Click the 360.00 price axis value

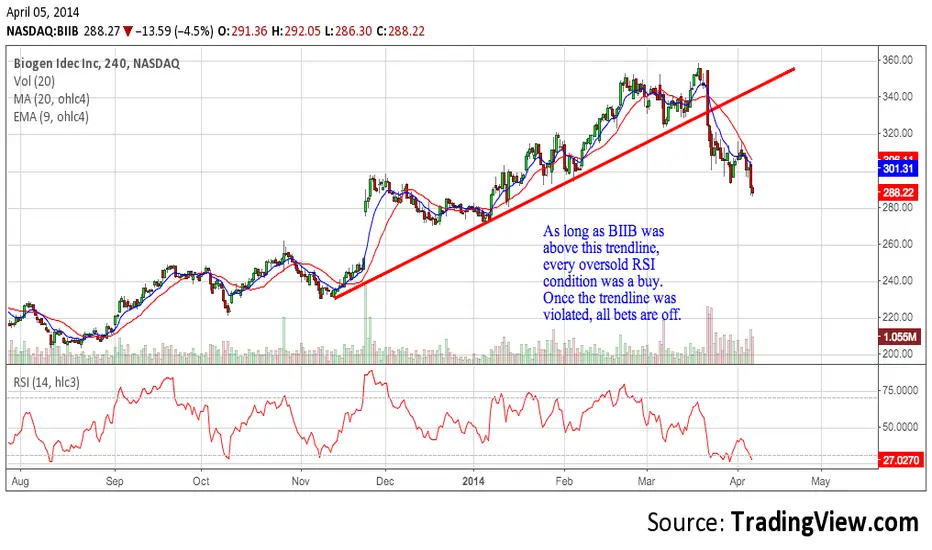[898, 60]
